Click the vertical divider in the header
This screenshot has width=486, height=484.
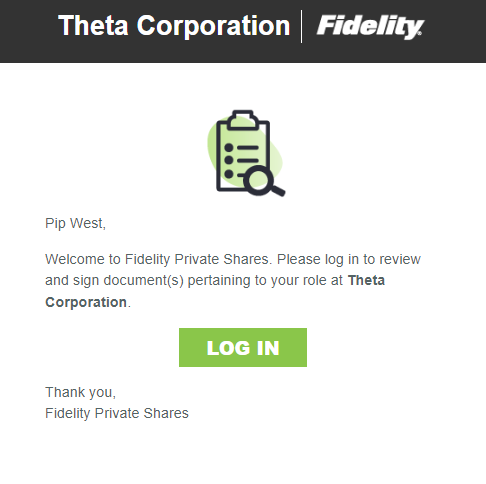tap(302, 26)
